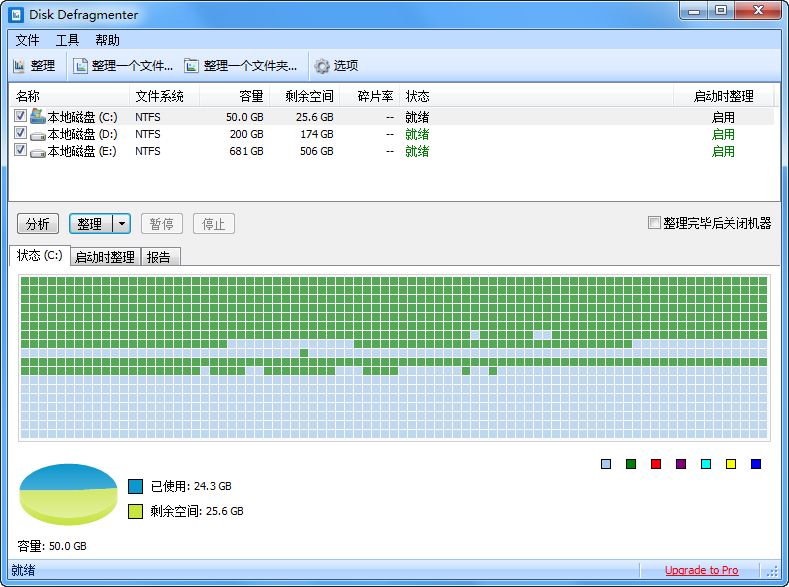Image resolution: width=789 pixels, height=587 pixels.
Task: Click the 就绪 status bar text
Action: [x=24, y=570]
